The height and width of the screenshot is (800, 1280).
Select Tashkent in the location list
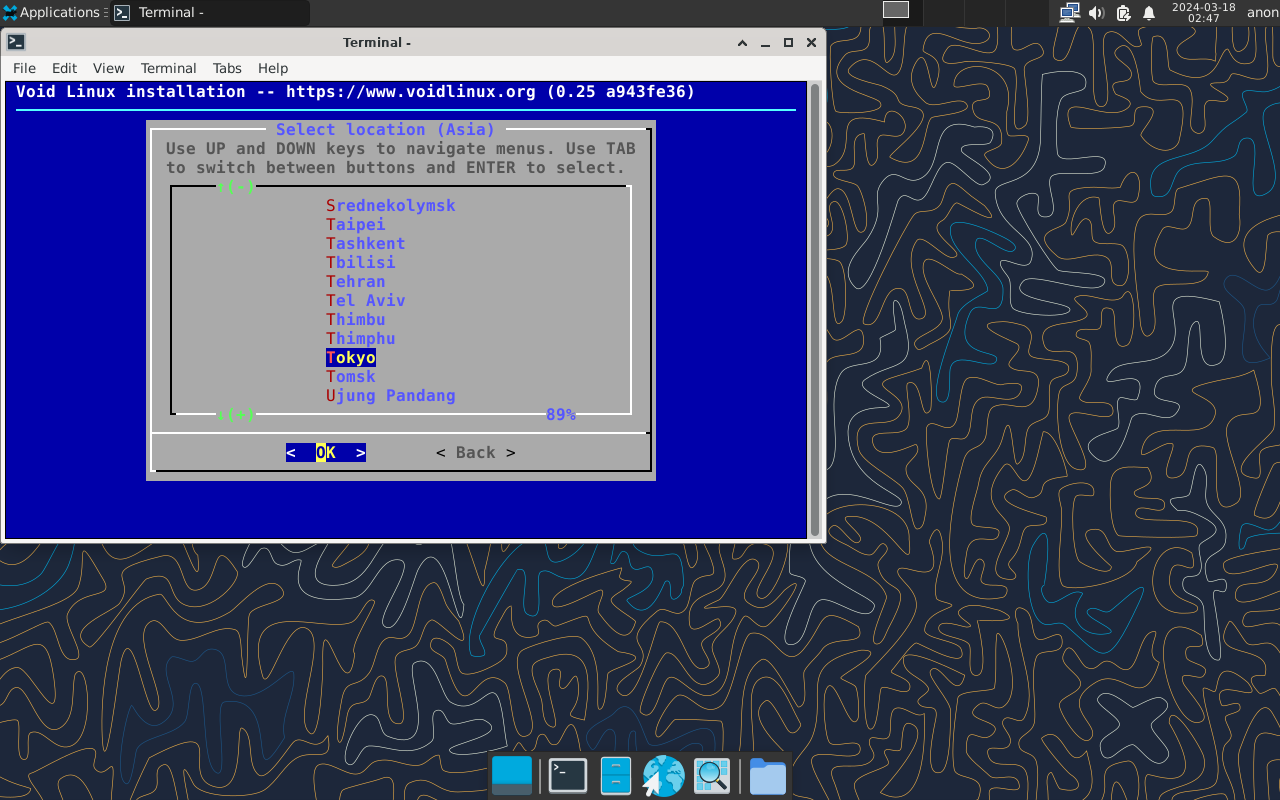[366, 243]
